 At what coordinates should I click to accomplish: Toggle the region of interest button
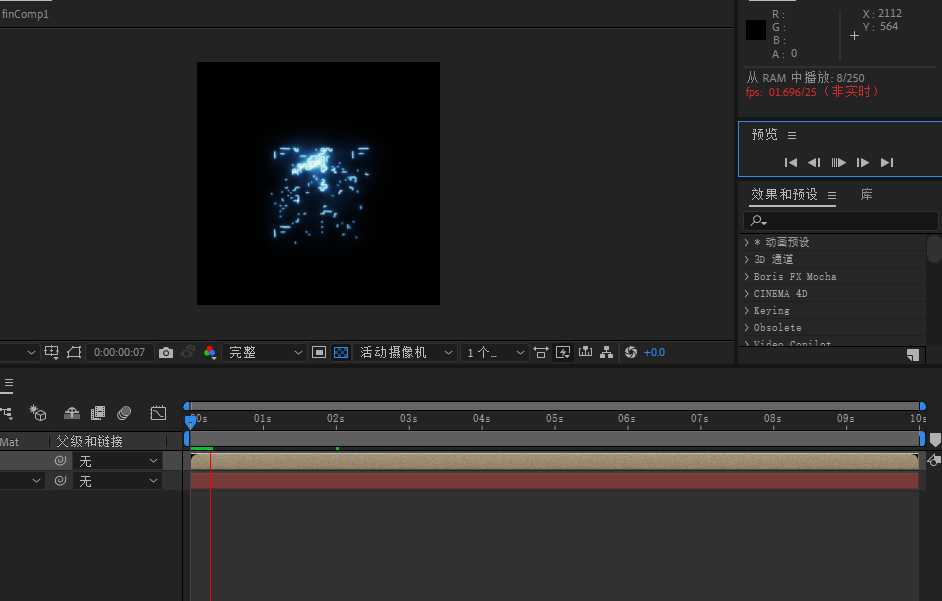pyautogui.click(x=319, y=352)
